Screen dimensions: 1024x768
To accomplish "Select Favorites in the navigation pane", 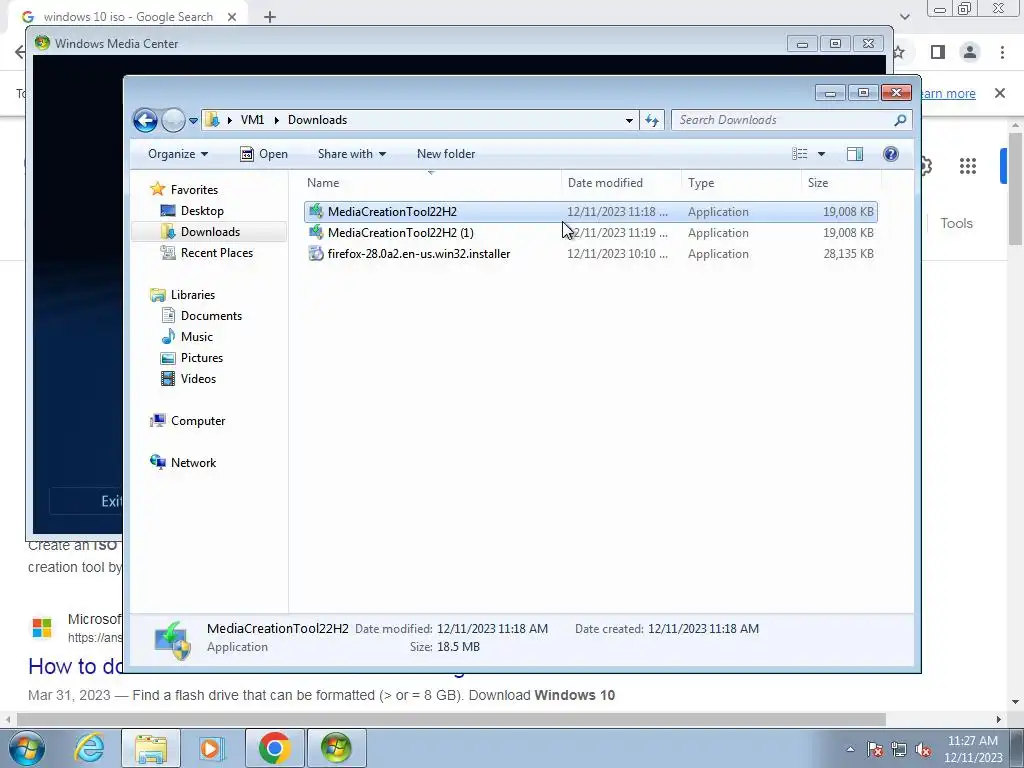I will (194, 190).
